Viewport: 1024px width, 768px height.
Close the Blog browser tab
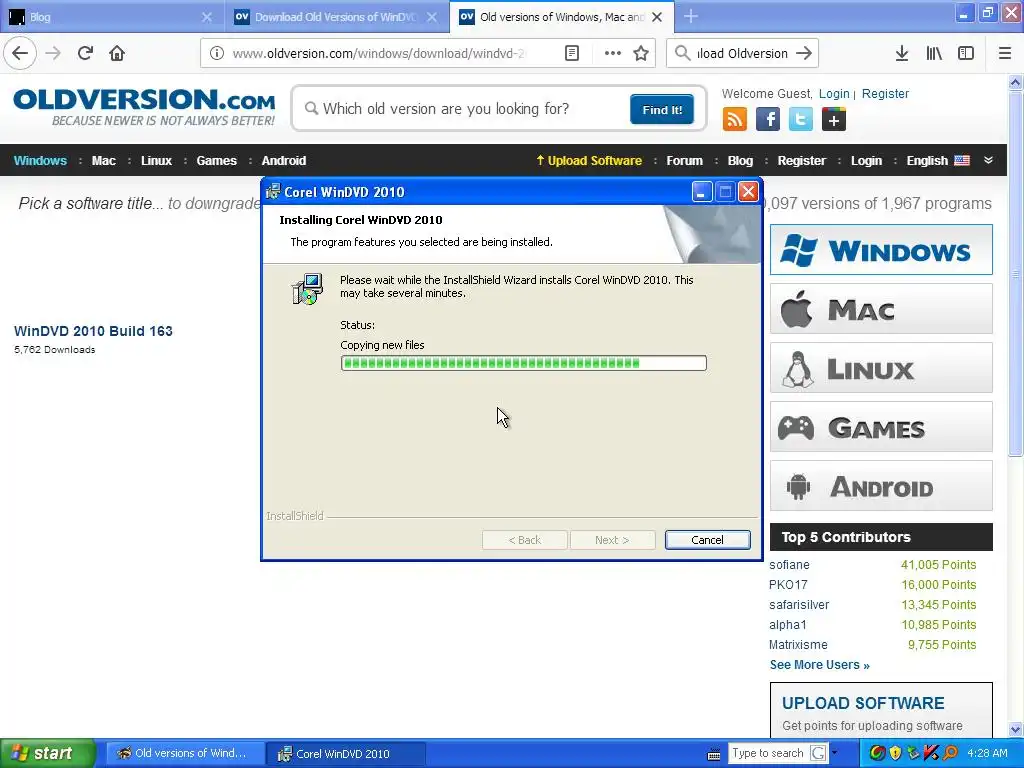pos(206,17)
